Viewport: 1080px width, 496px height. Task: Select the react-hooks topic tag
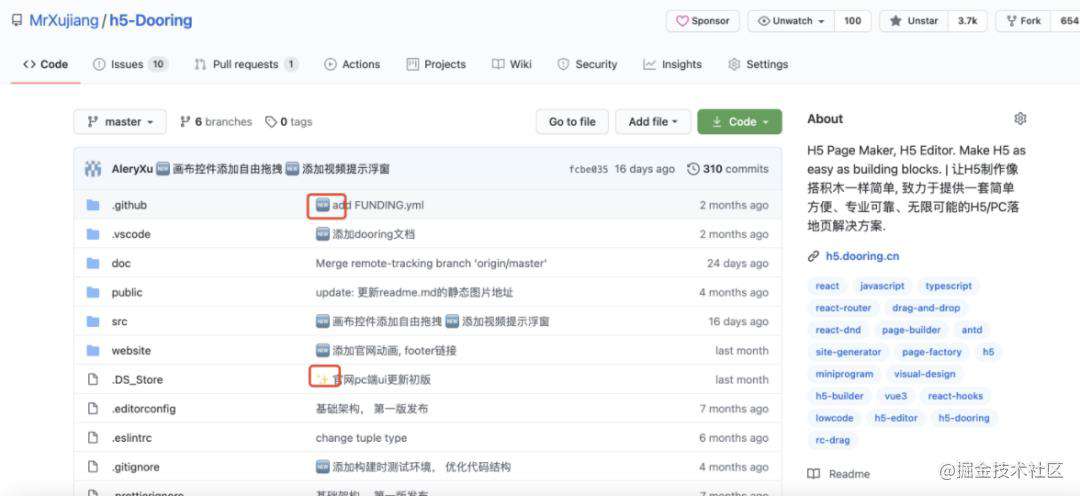(955, 396)
